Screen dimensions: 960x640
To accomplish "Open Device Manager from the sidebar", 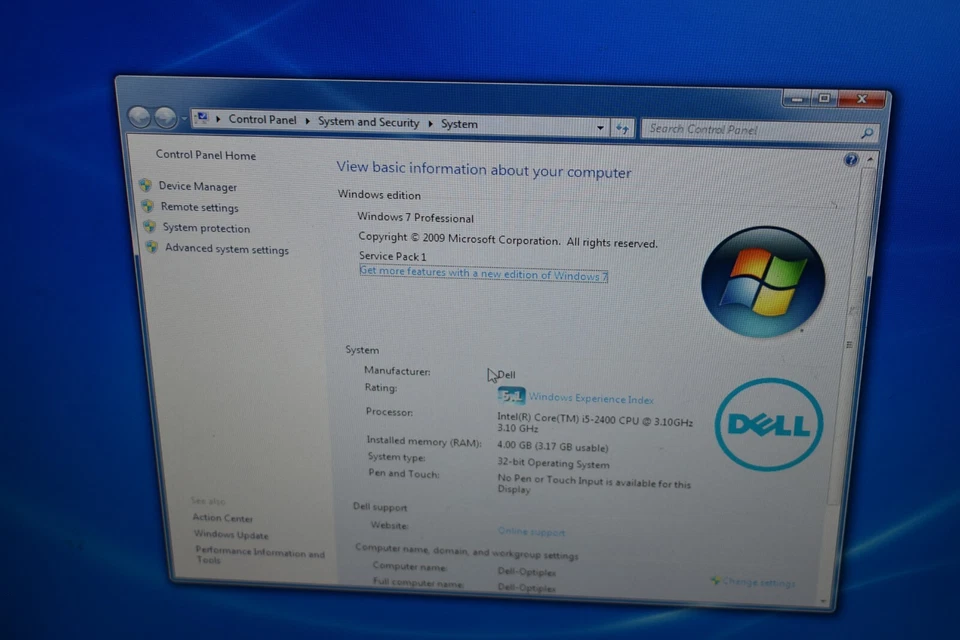I will click(197, 186).
